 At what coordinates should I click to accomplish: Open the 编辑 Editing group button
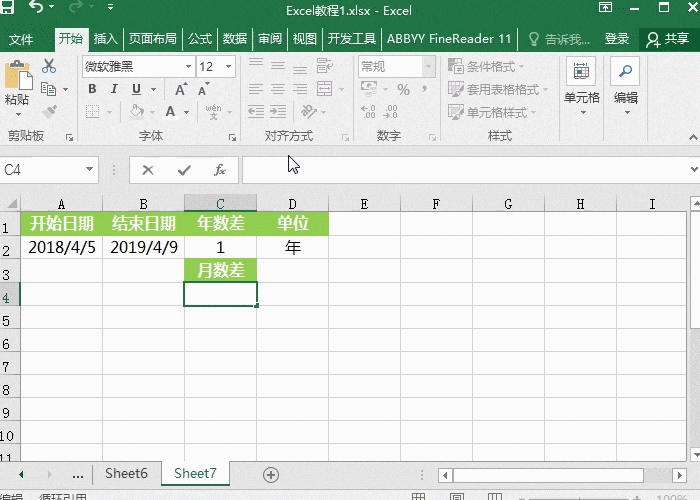(x=625, y=87)
